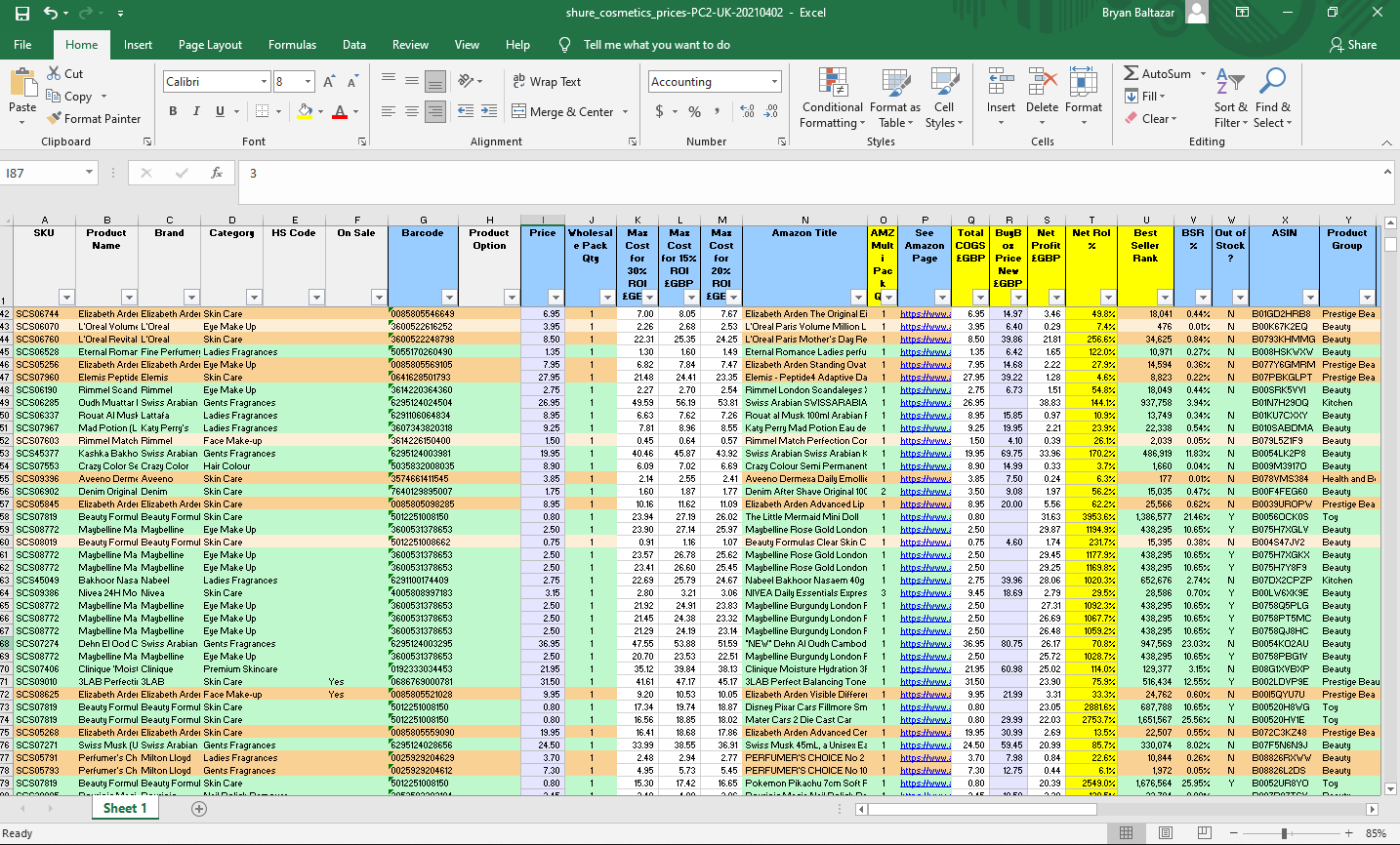Open Find & Select menu
The width and height of the screenshot is (1400, 845).
[1273, 98]
